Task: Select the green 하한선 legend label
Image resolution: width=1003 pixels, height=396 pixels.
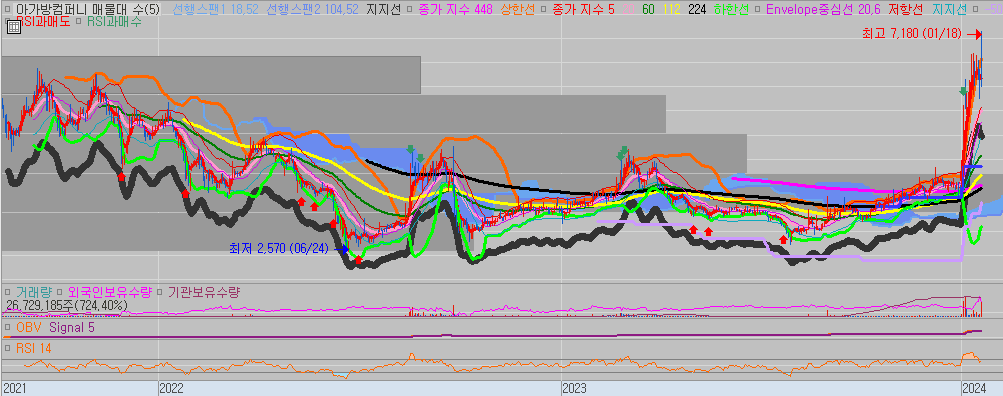Action: [x=731, y=10]
